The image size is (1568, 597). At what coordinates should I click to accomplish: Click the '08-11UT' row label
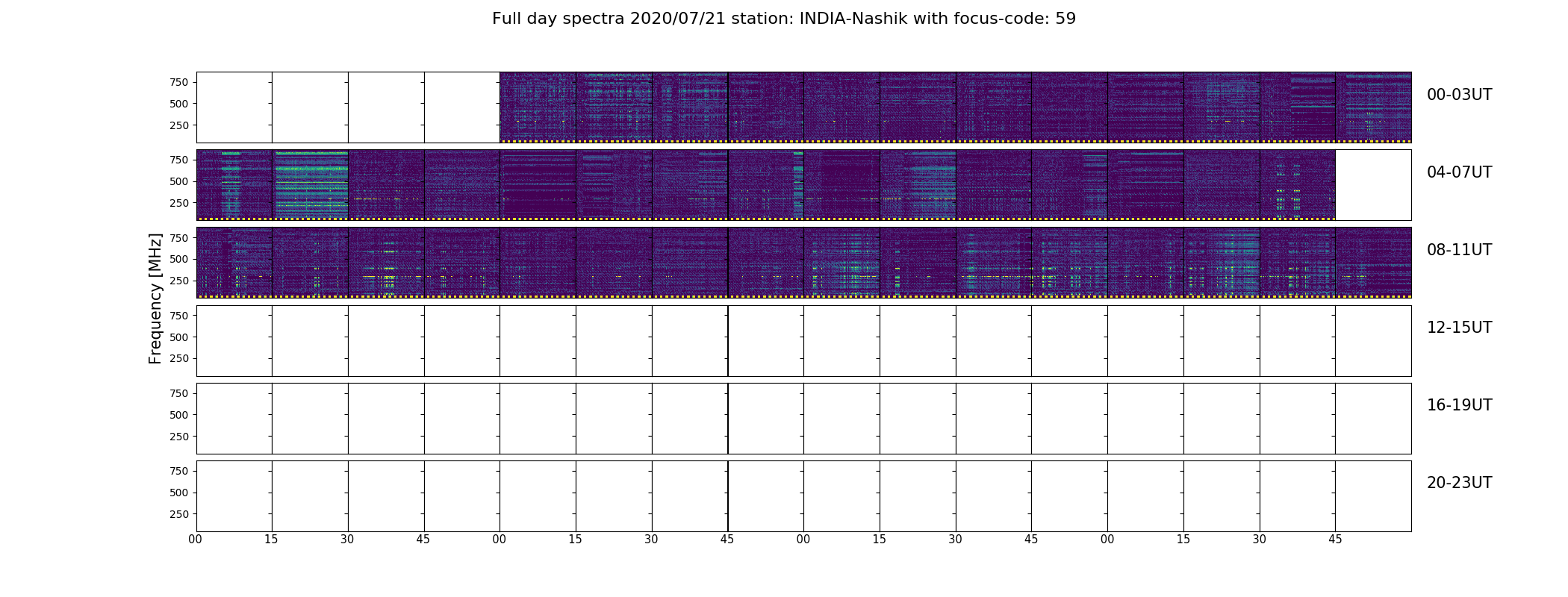pyautogui.click(x=1459, y=250)
